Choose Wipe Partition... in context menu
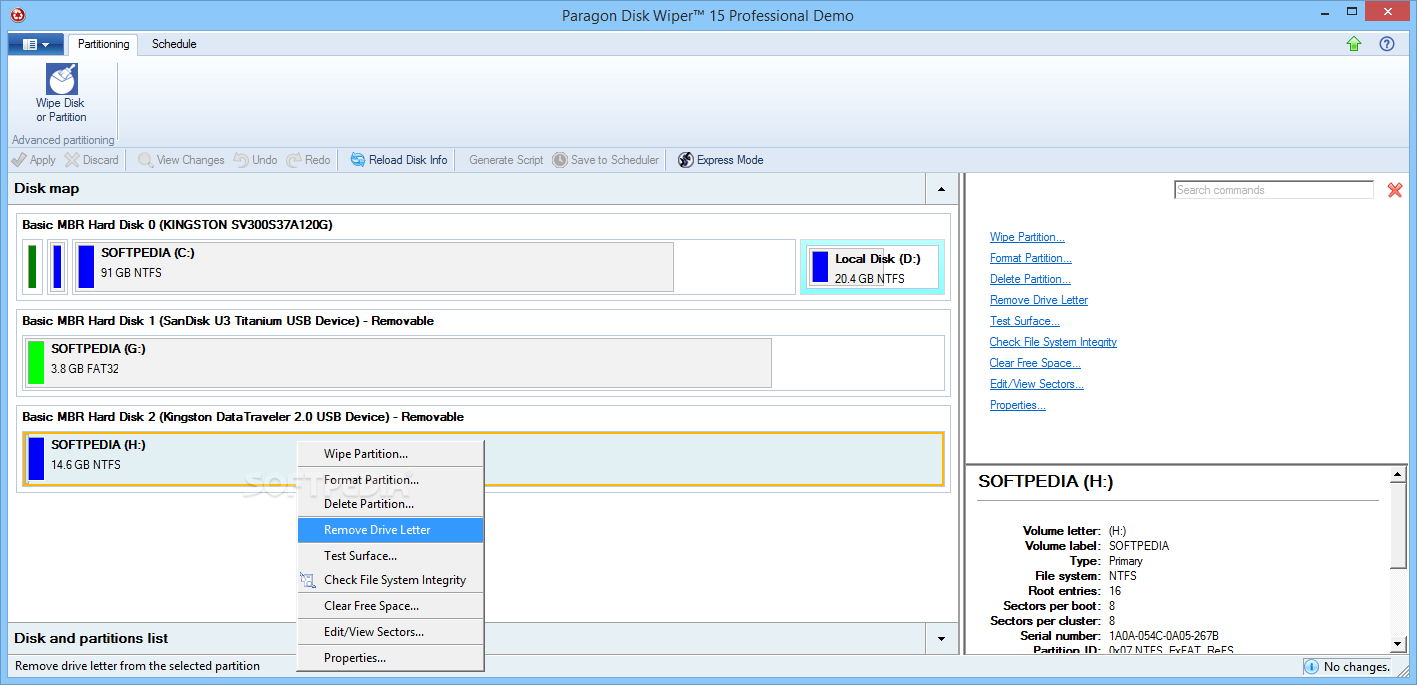Viewport: 1417px width, 685px height. click(390, 454)
